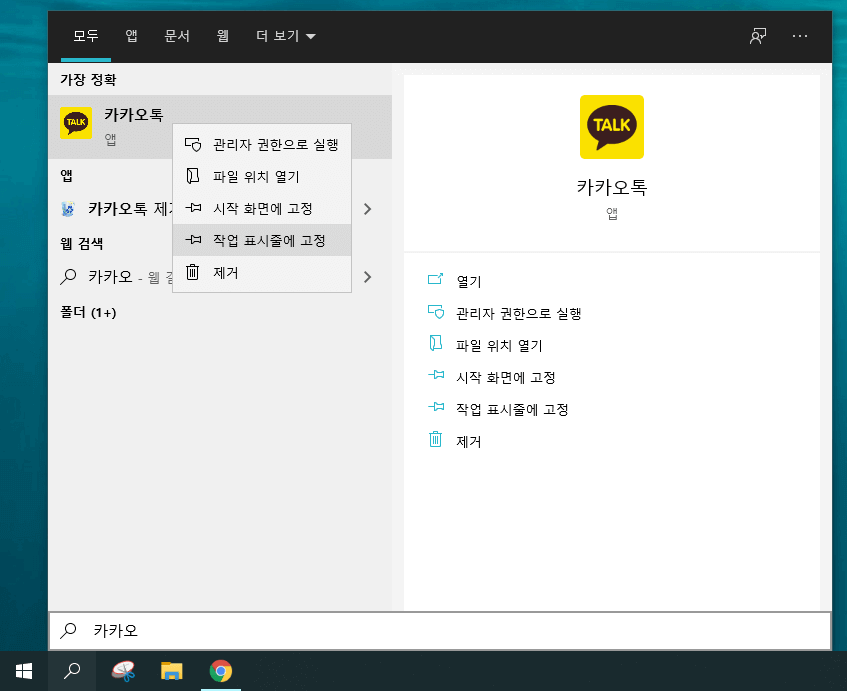Click the open-window icon beside 열기
Screen dimensions: 847x691
pos(435,279)
